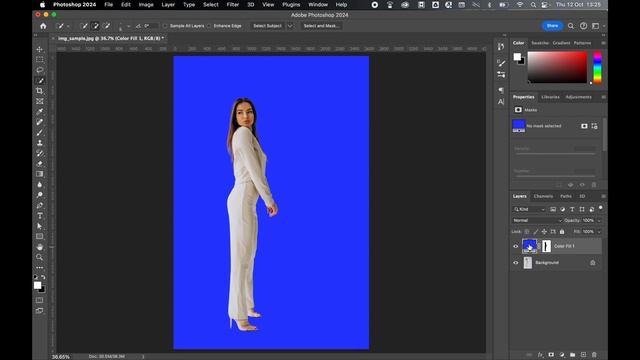Hide the Background layer
Image resolution: width=640 pixels, height=360 pixels.
516,263
